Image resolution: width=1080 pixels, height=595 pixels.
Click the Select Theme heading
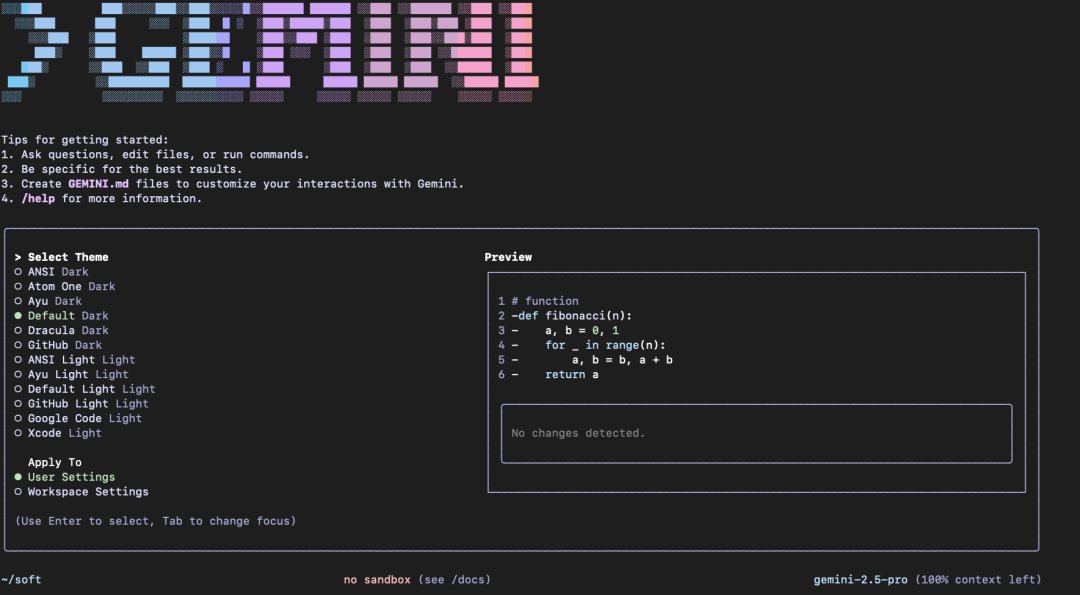[x=68, y=257]
